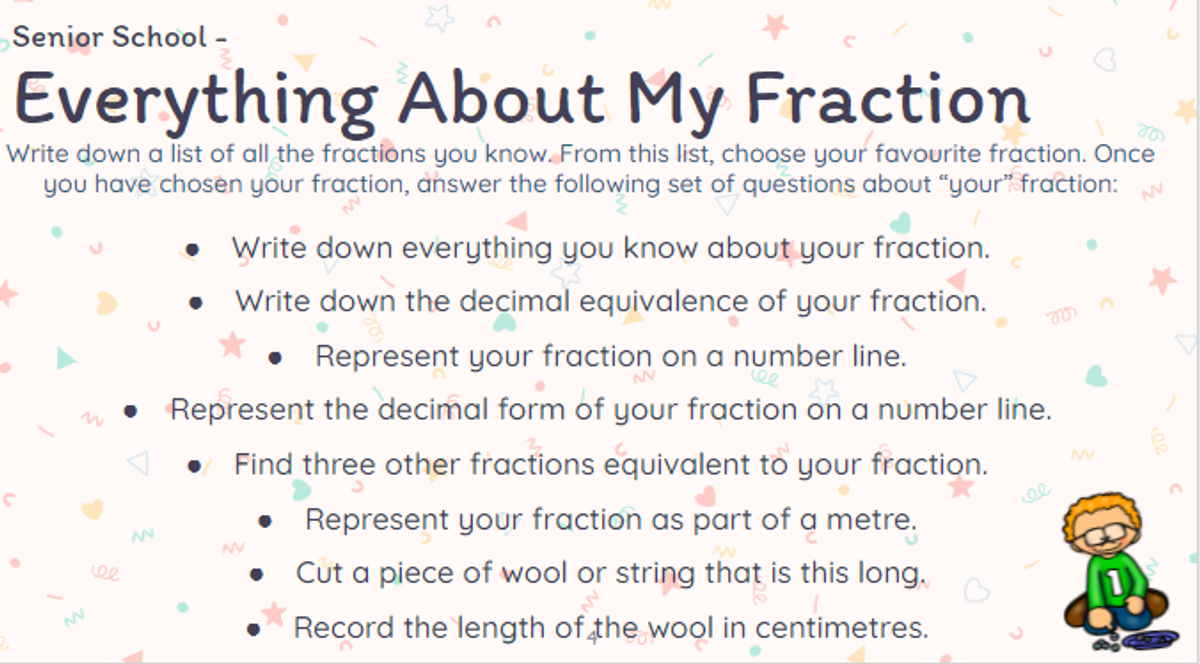Screen dimensions: 1200x664
Task: Click the text 'Write down everything you know about your fraction.'
Action: [611, 249]
